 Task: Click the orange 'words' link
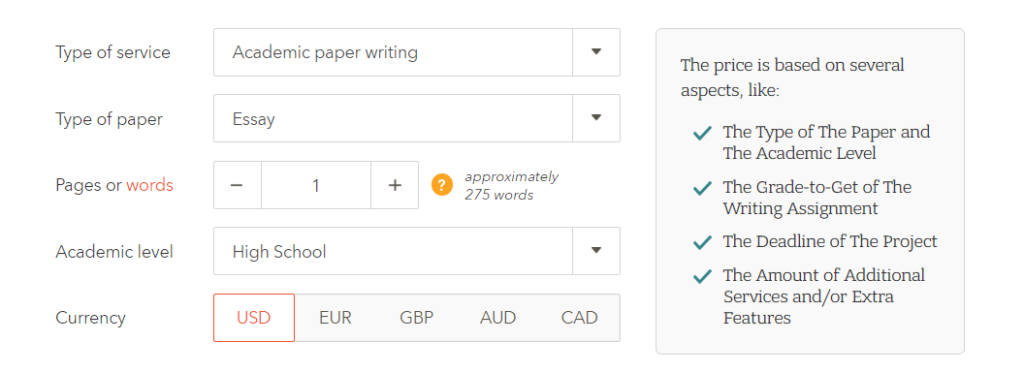150,186
